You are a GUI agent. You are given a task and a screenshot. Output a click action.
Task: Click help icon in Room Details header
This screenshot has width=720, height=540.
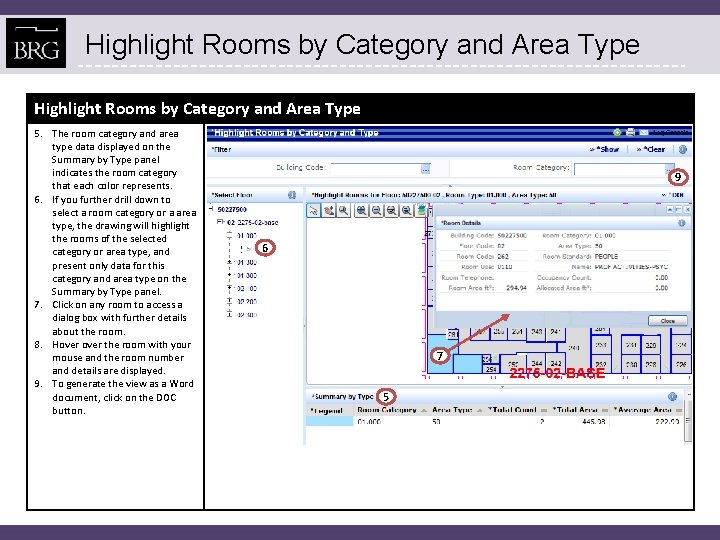click(682, 223)
